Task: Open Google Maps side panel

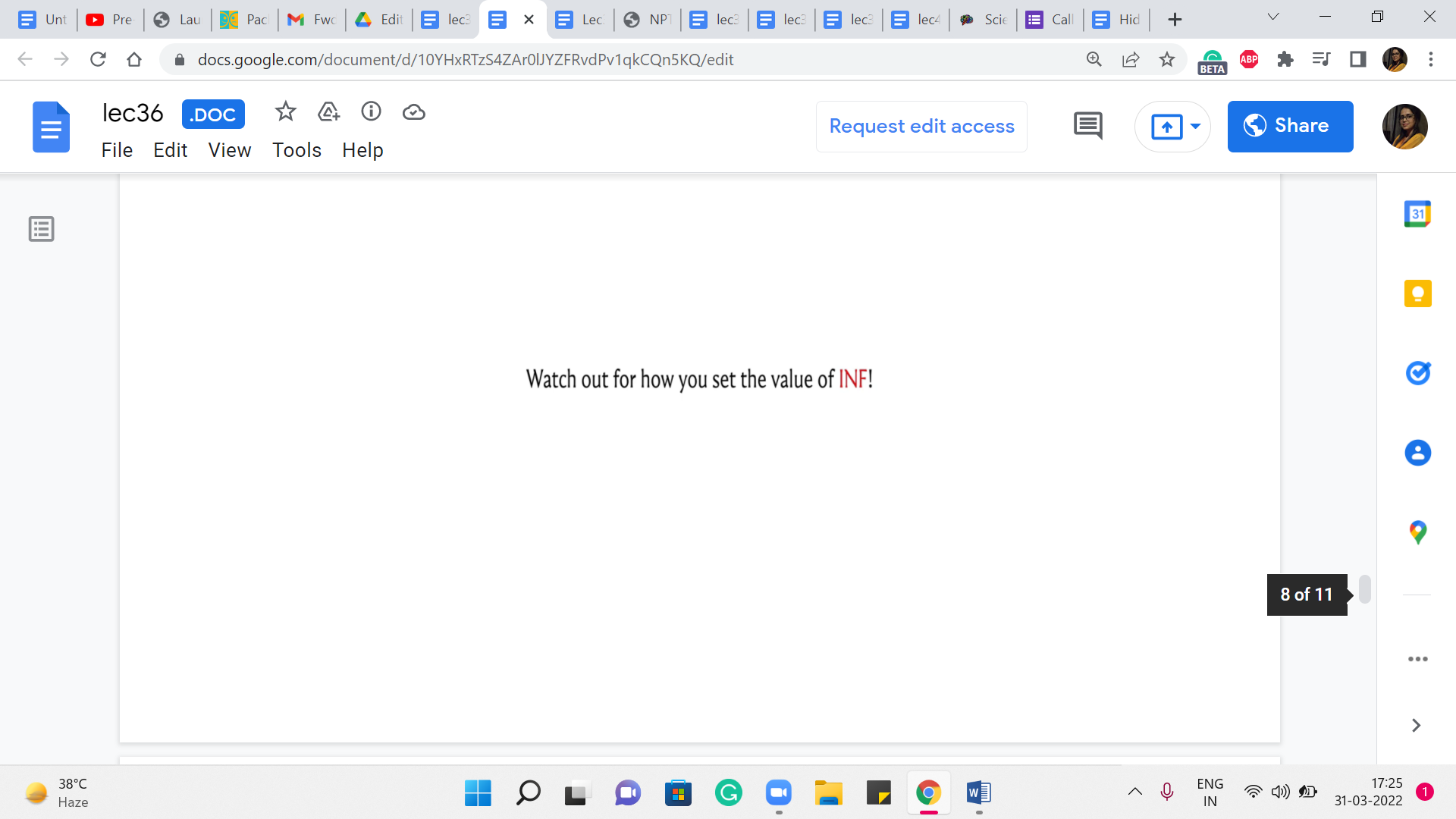Action: click(1417, 532)
